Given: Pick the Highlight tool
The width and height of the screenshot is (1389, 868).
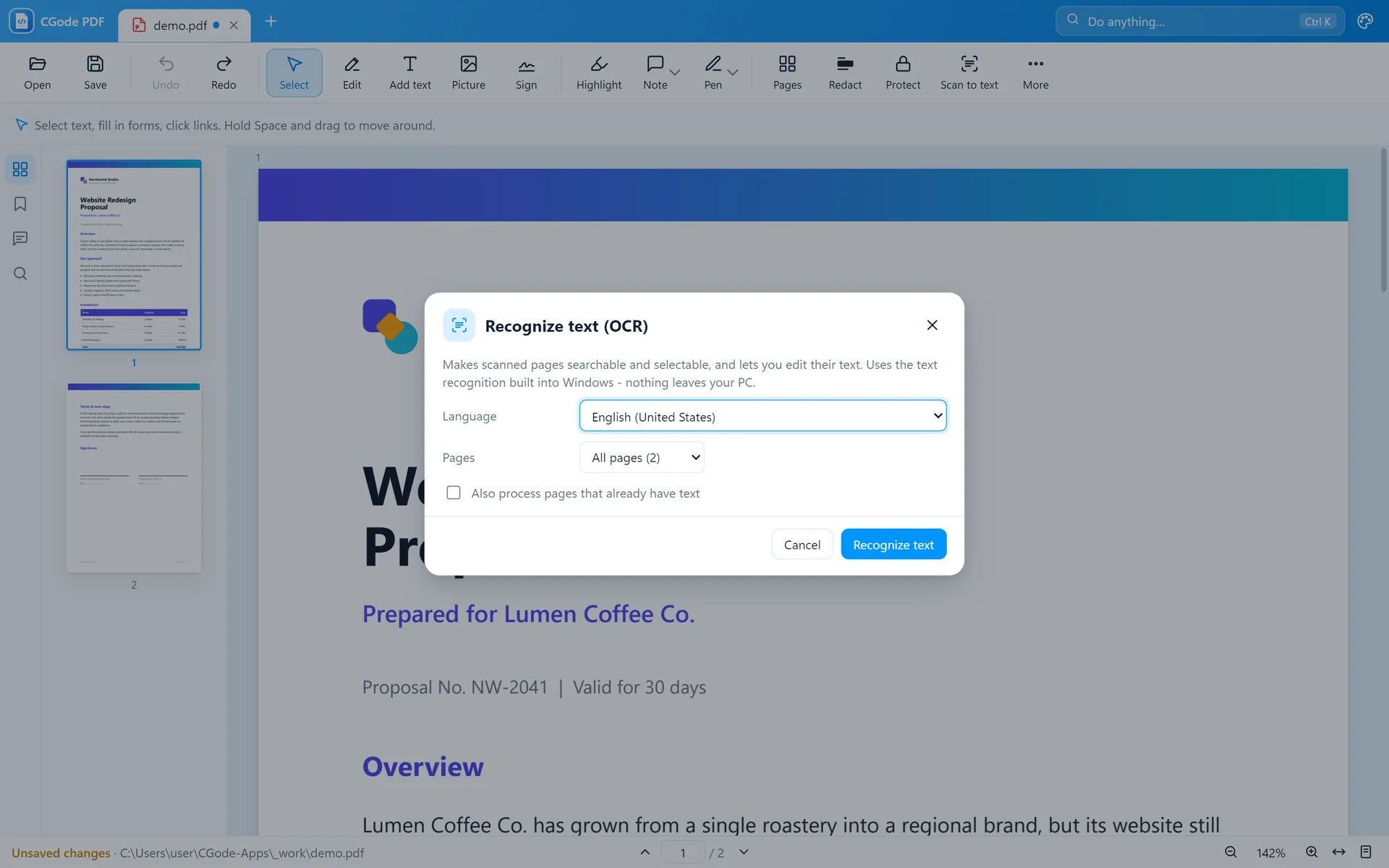Looking at the screenshot, I should click(x=599, y=72).
